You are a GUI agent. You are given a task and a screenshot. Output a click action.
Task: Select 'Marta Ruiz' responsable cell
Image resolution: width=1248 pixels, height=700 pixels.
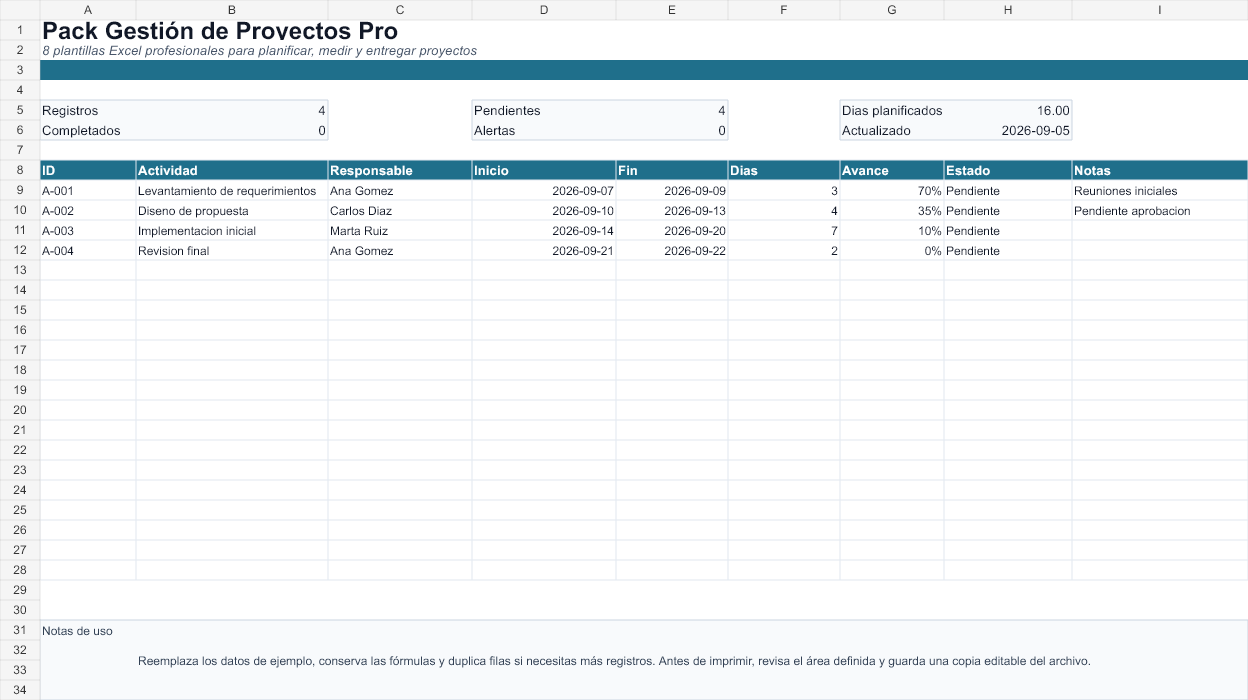400,230
